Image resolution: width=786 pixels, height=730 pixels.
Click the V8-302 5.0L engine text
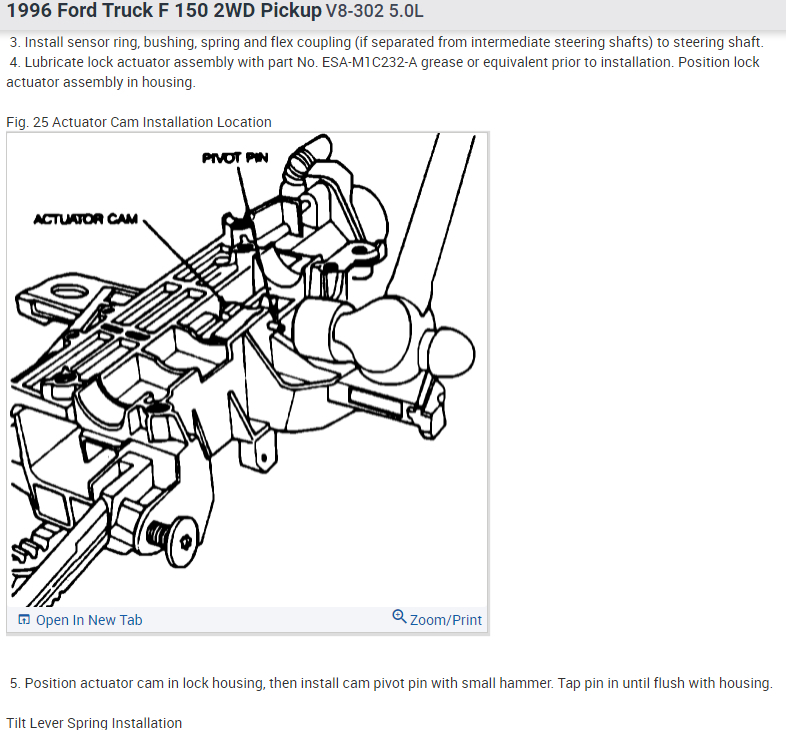(x=374, y=11)
